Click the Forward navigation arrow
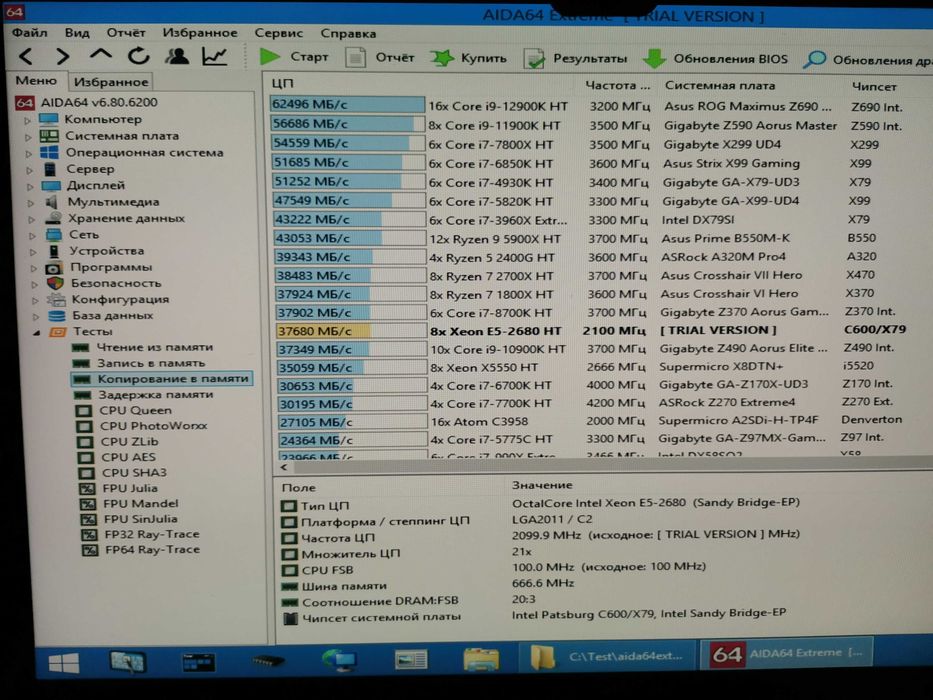The image size is (933, 700). (x=63, y=57)
